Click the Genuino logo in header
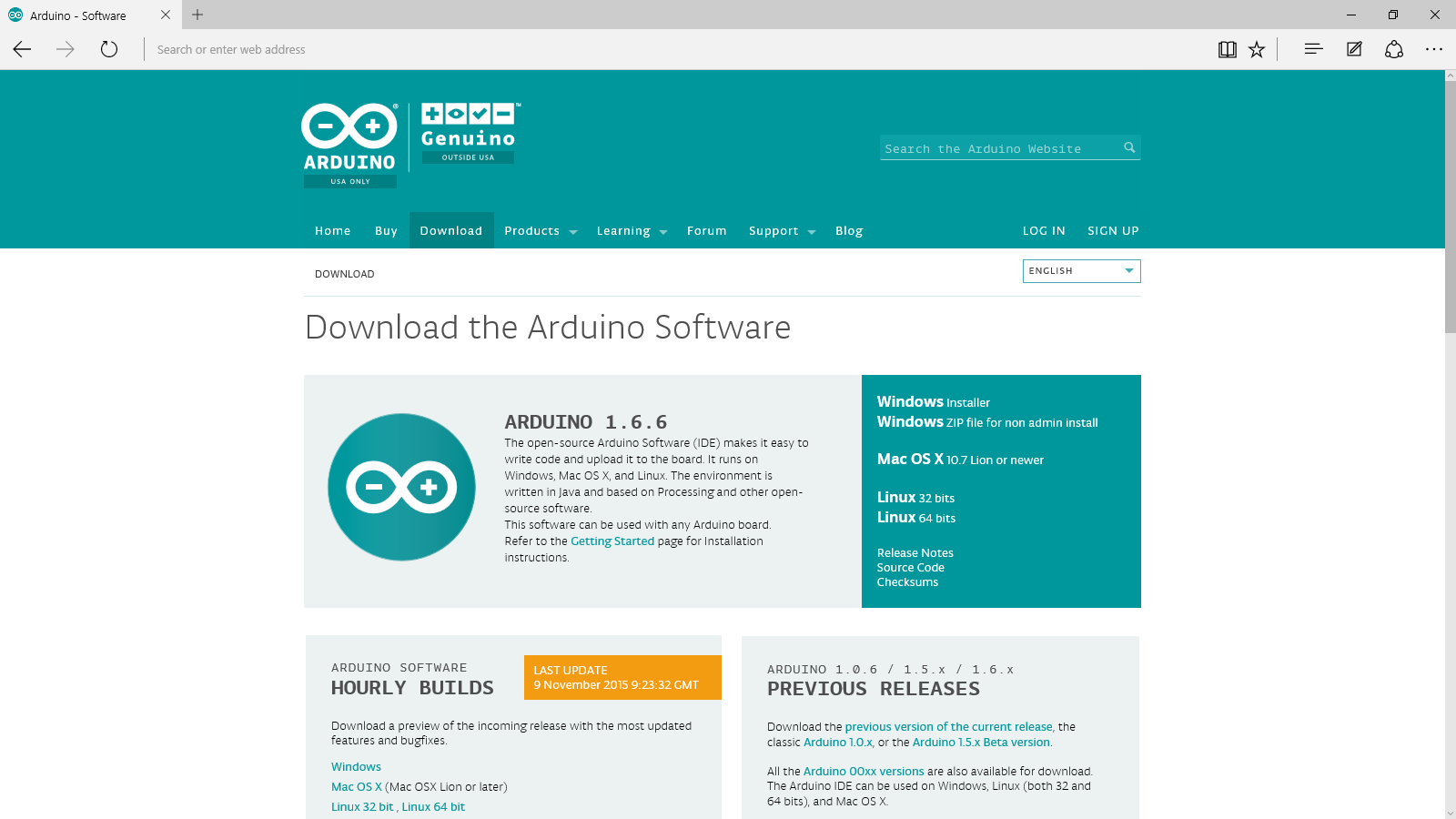 point(470,133)
